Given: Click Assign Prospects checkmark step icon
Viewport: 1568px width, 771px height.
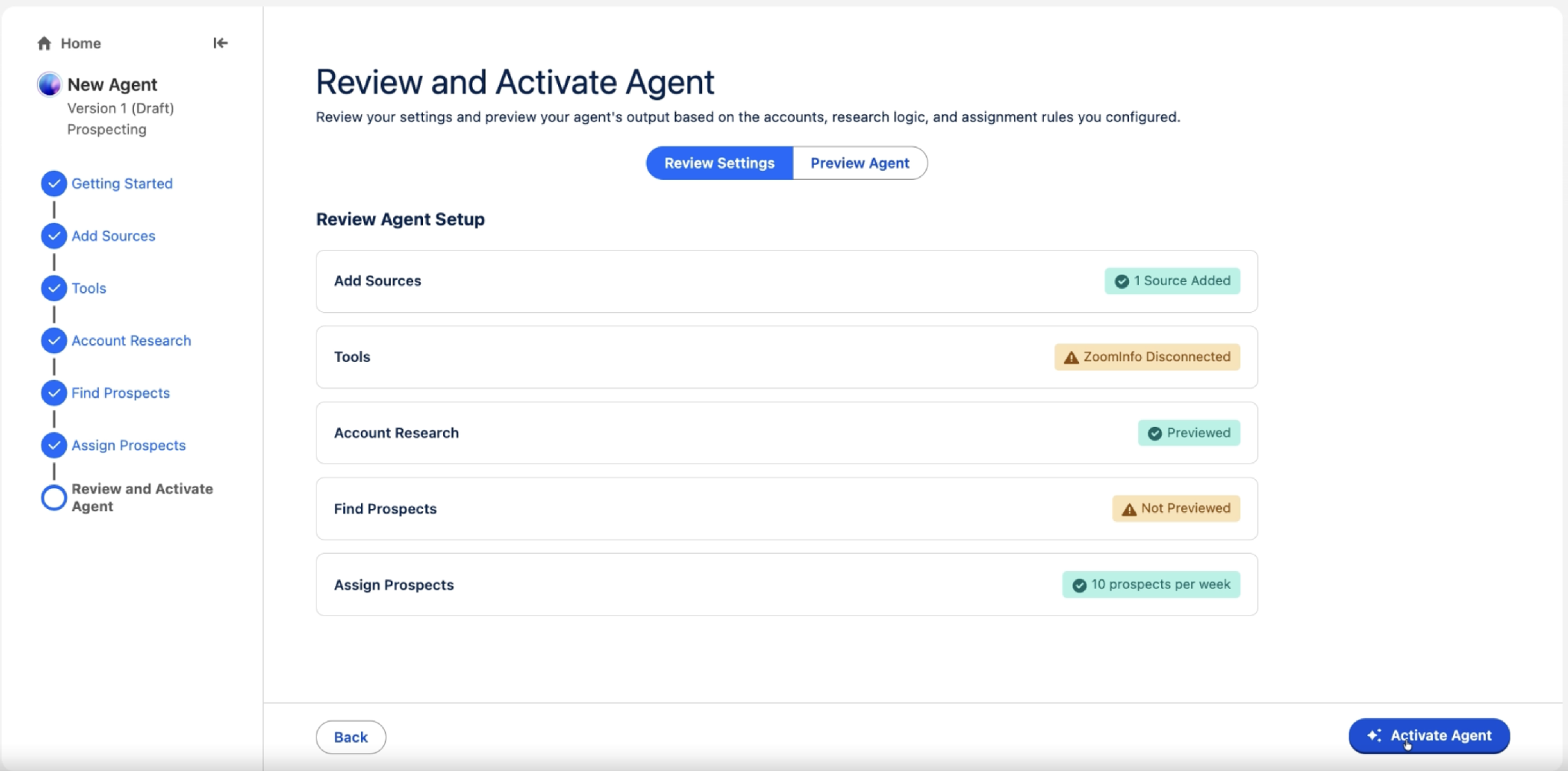Looking at the screenshot, I should point(54,445).
